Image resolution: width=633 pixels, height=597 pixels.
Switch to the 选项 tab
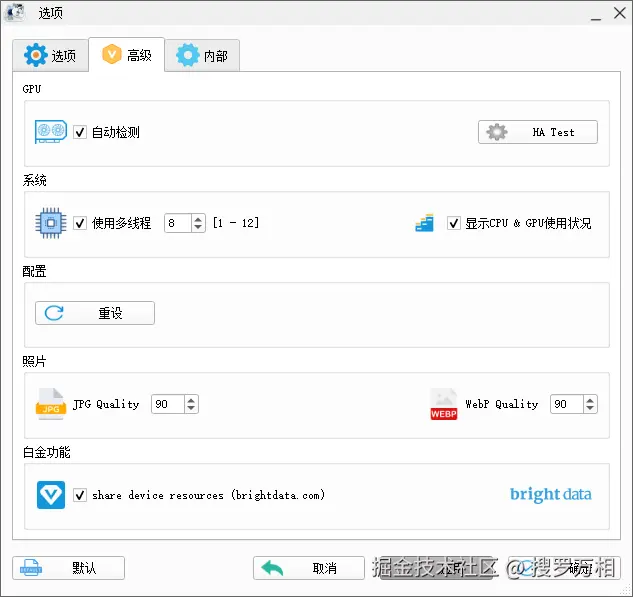[50, 55]
